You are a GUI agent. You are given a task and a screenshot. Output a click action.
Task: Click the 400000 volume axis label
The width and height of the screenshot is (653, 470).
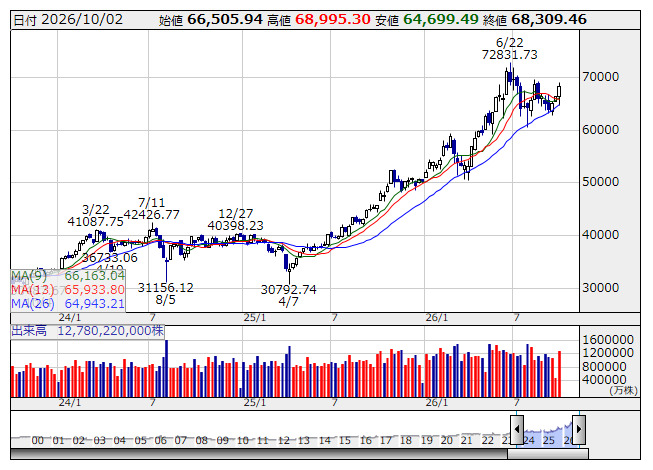(604, 380)
